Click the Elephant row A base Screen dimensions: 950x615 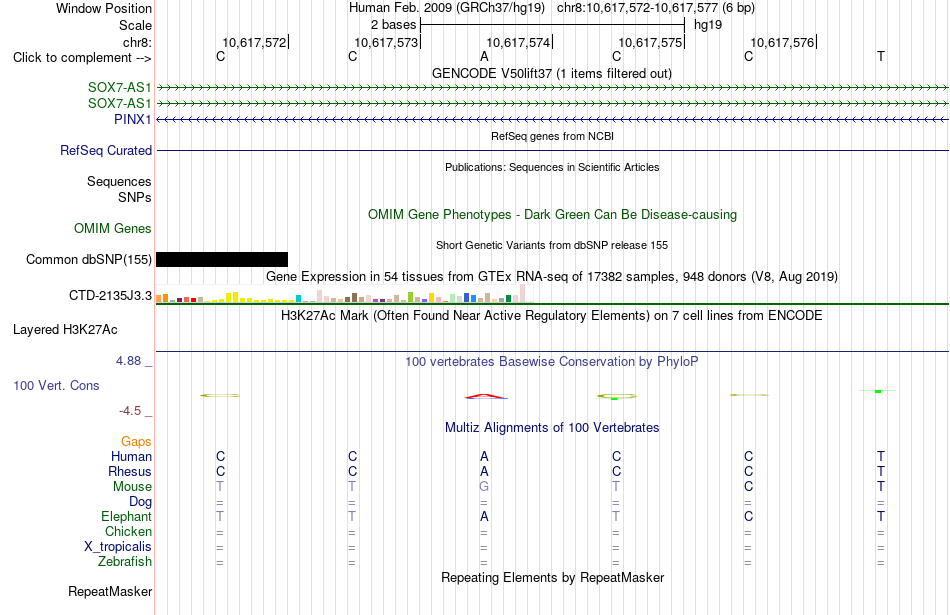484,516
